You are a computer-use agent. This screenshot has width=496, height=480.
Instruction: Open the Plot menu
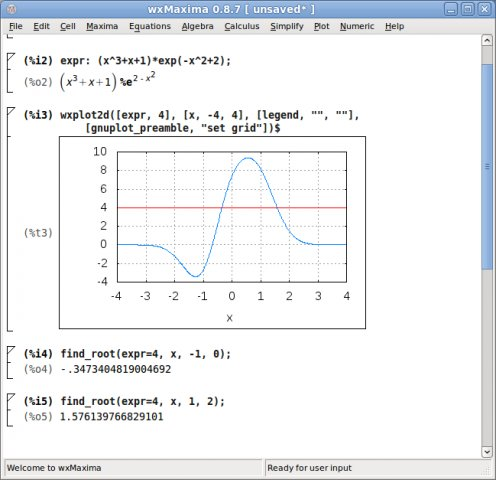point(322,26)
